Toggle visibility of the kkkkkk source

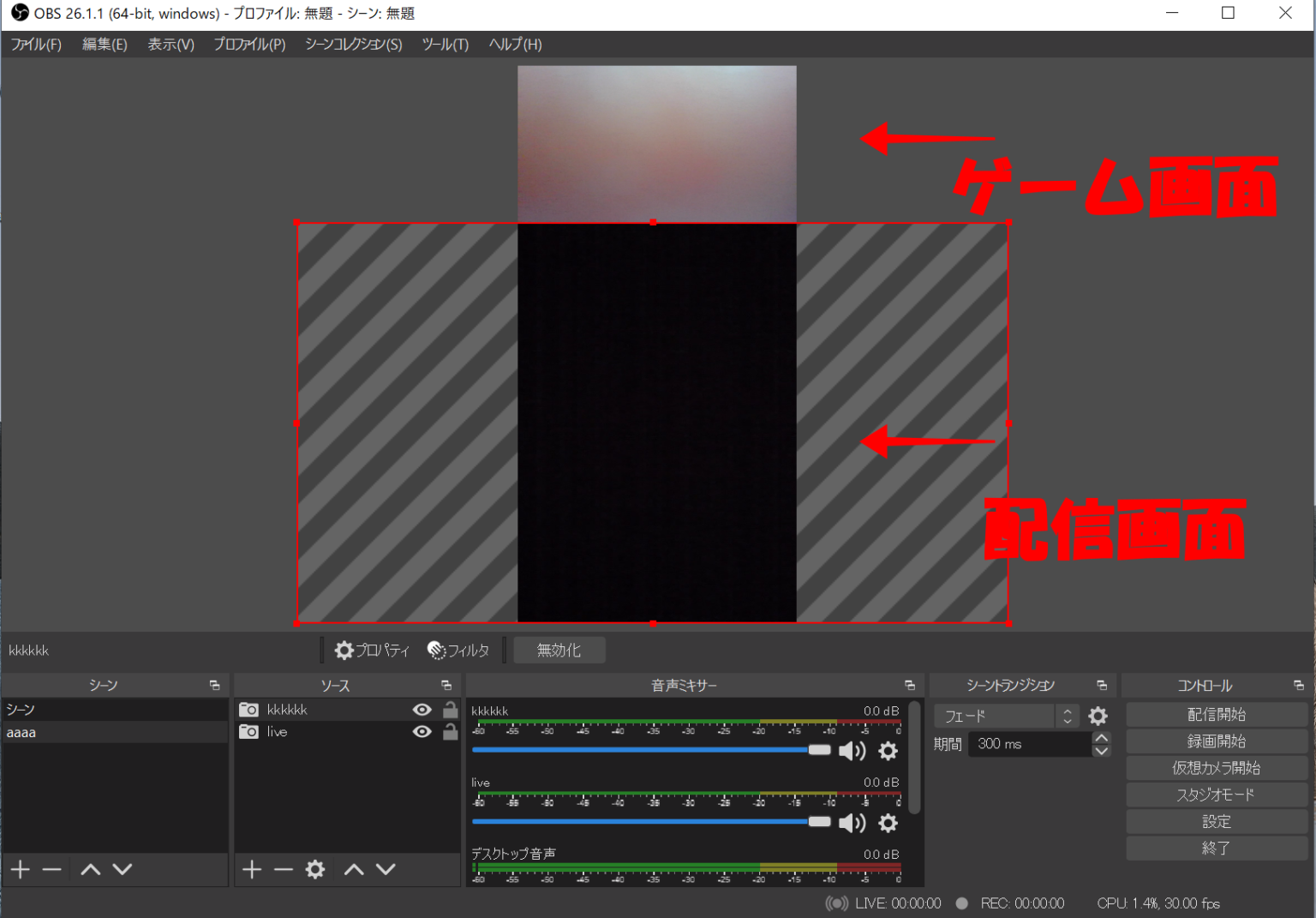422,709
